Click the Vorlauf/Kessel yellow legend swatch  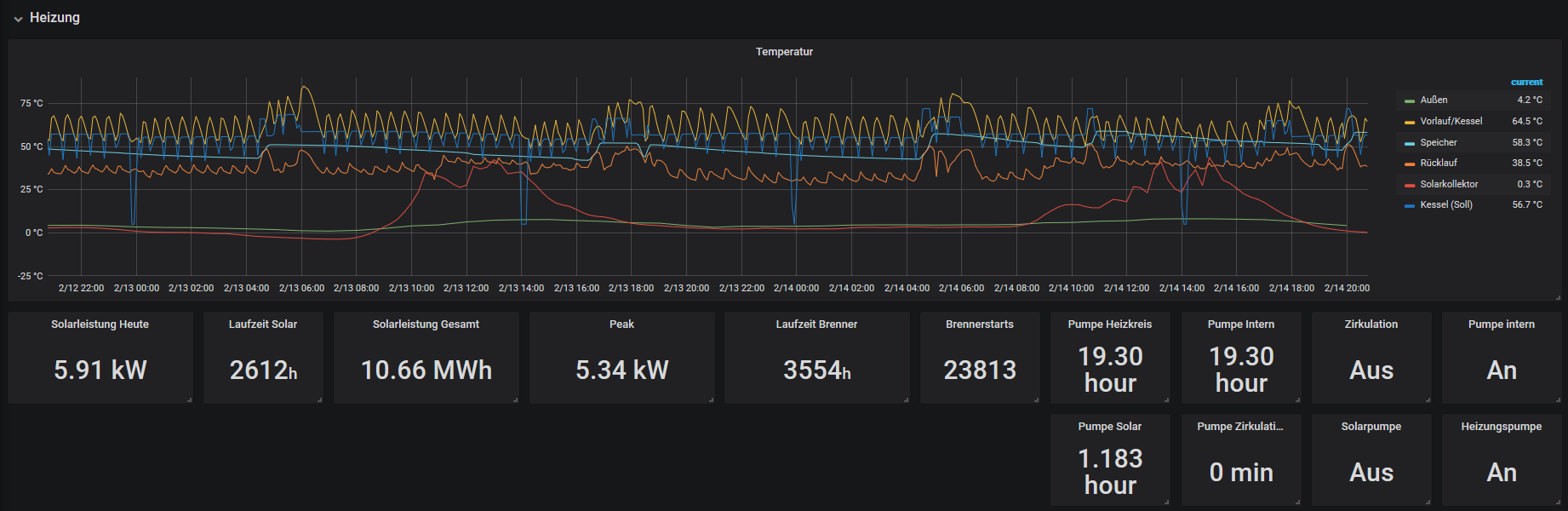1410,122
